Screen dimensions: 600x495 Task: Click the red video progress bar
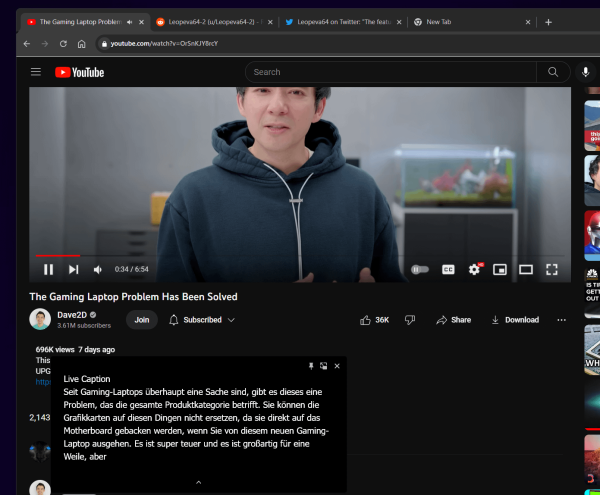coord(58,256)
